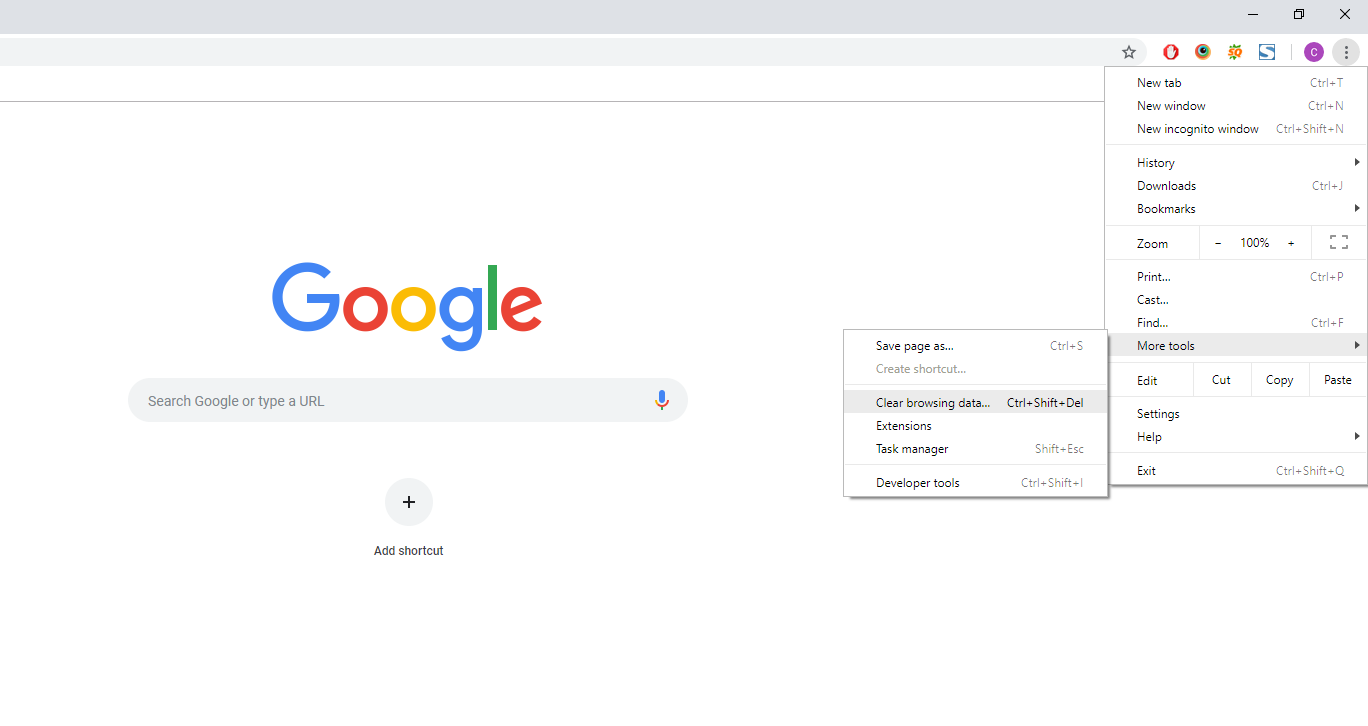Screen dimensions: 1368x726
Task: Select Find from the menu
Action: (x=1236, y=322)
